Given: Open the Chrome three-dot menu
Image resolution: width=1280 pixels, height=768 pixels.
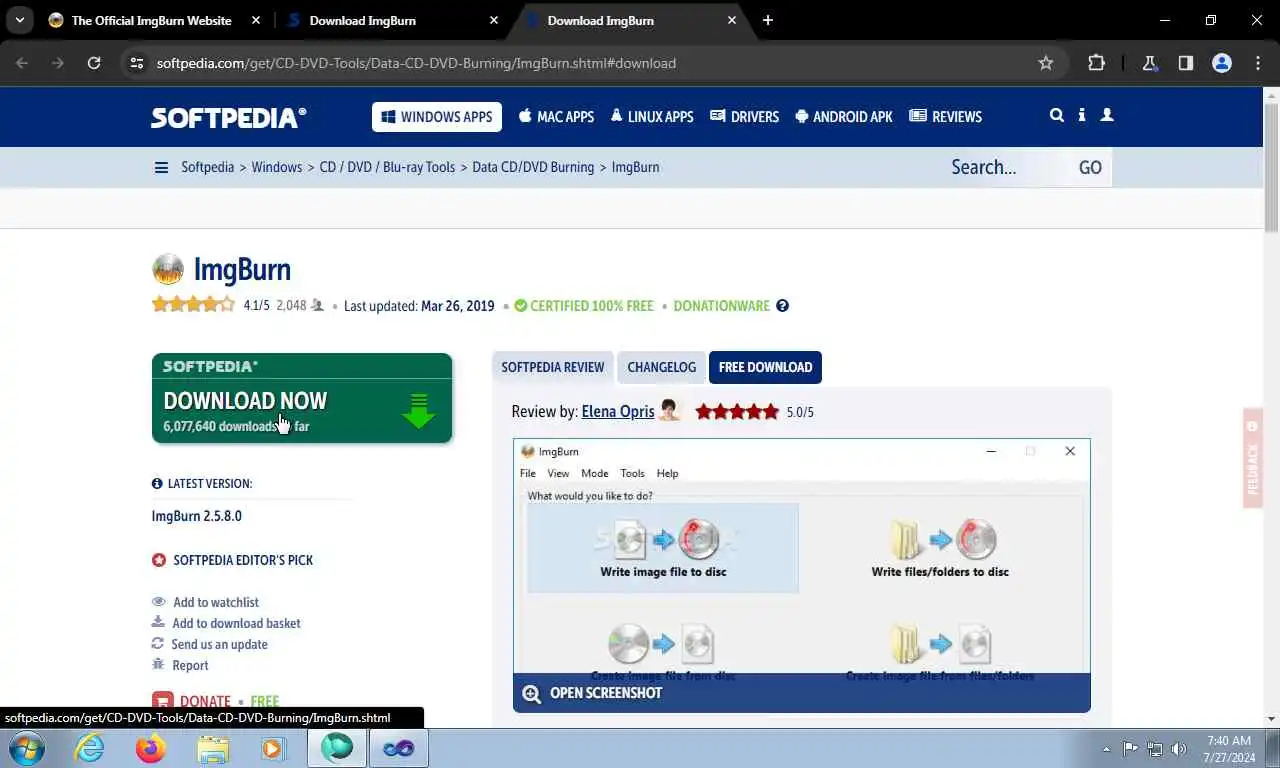Looking at the screenshot, I should (x=1258, y=63).
